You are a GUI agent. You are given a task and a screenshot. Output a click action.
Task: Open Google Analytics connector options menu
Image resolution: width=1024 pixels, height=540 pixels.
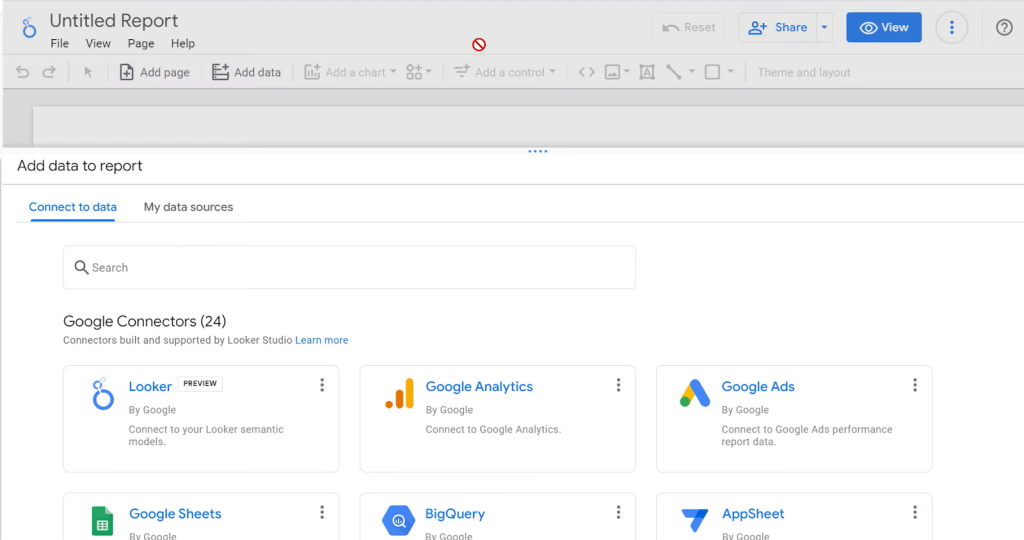[618, 385]
